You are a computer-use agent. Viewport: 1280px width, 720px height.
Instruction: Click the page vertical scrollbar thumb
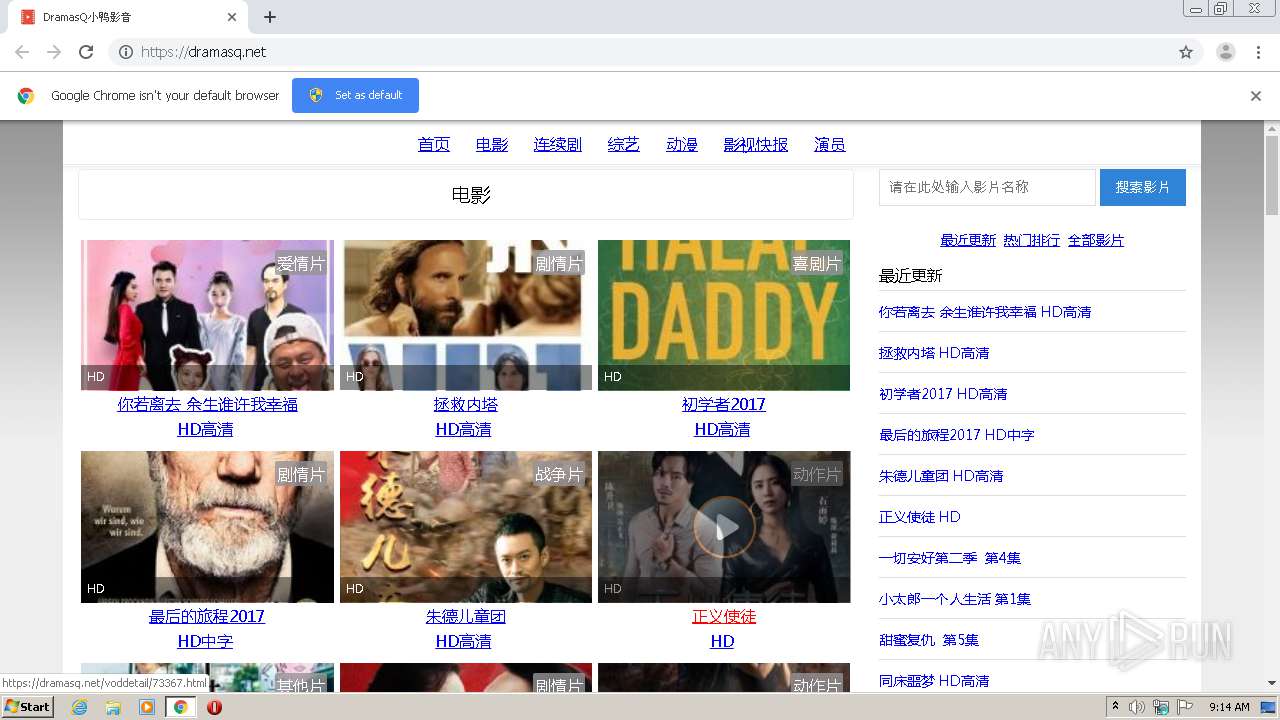click(1272, 176)
